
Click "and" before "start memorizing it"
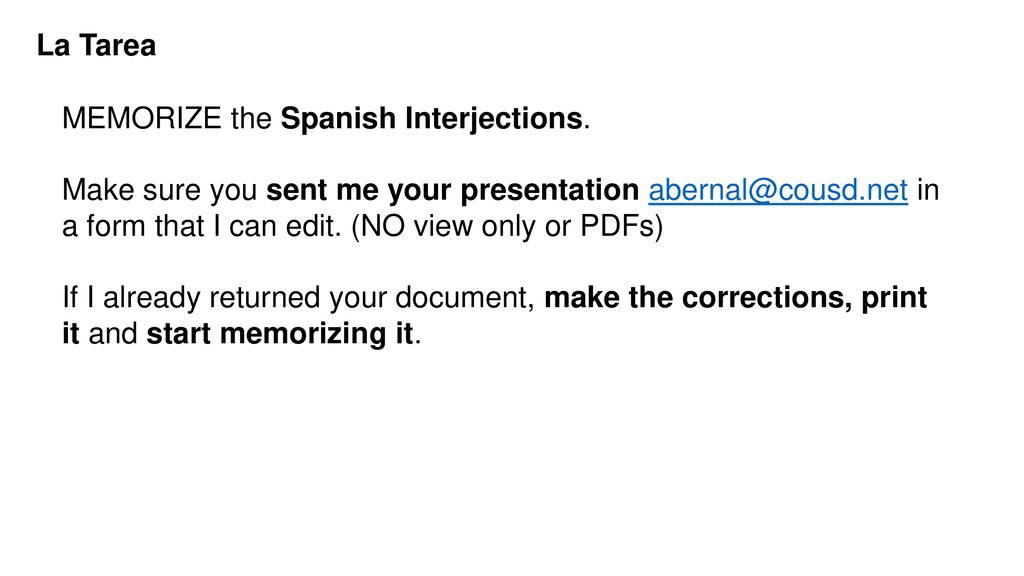tap(113, 334)
